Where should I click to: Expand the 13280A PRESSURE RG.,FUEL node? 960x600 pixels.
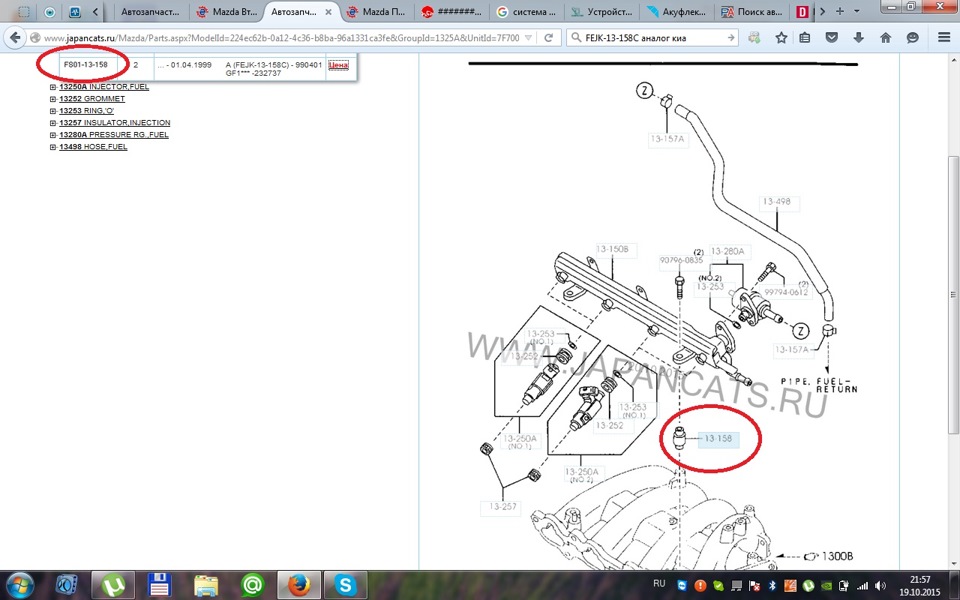pyautogui.click(x=53, y=135)
